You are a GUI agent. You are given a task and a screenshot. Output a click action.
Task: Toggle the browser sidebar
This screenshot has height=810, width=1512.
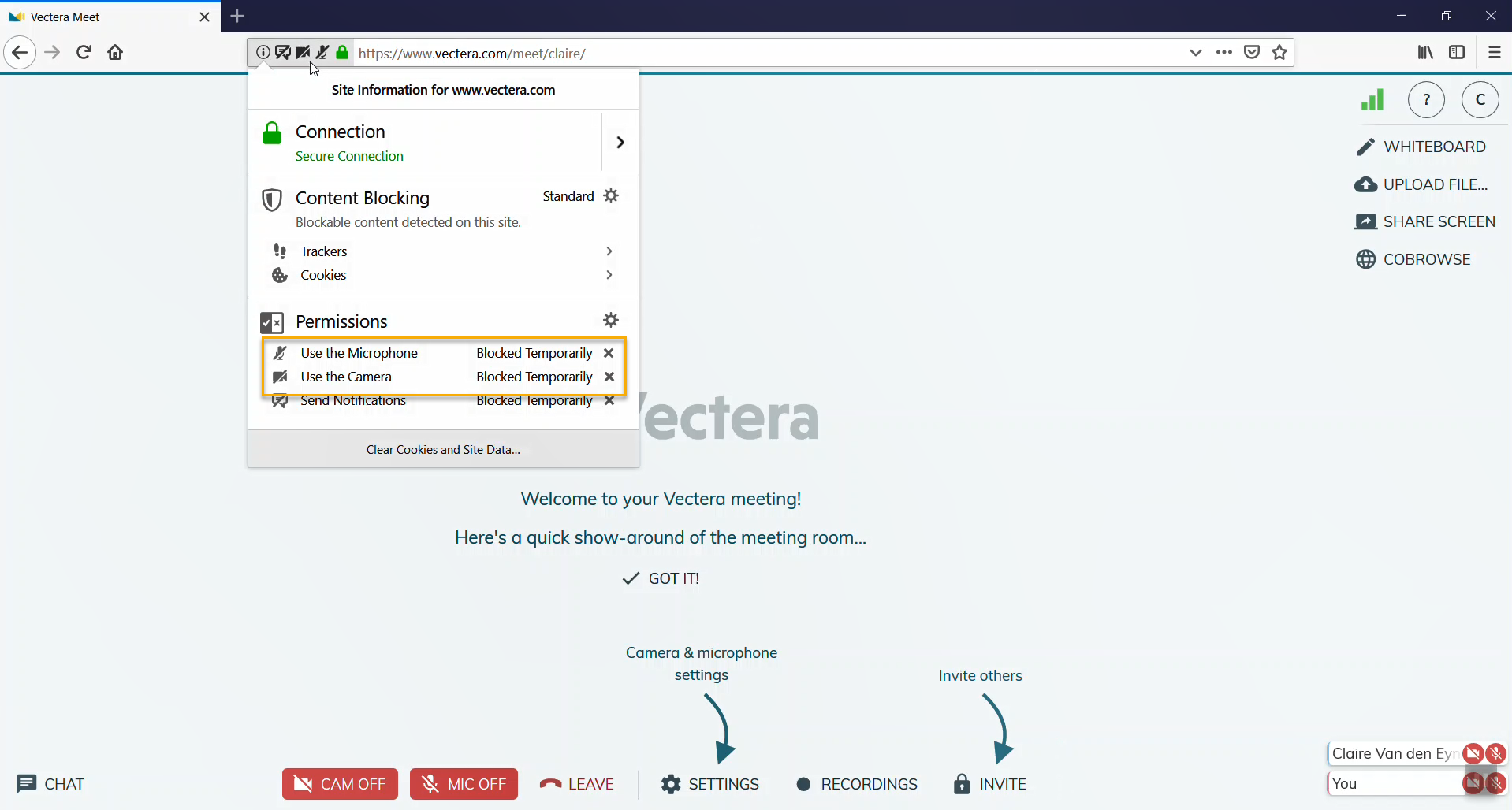click(1457, 53)
